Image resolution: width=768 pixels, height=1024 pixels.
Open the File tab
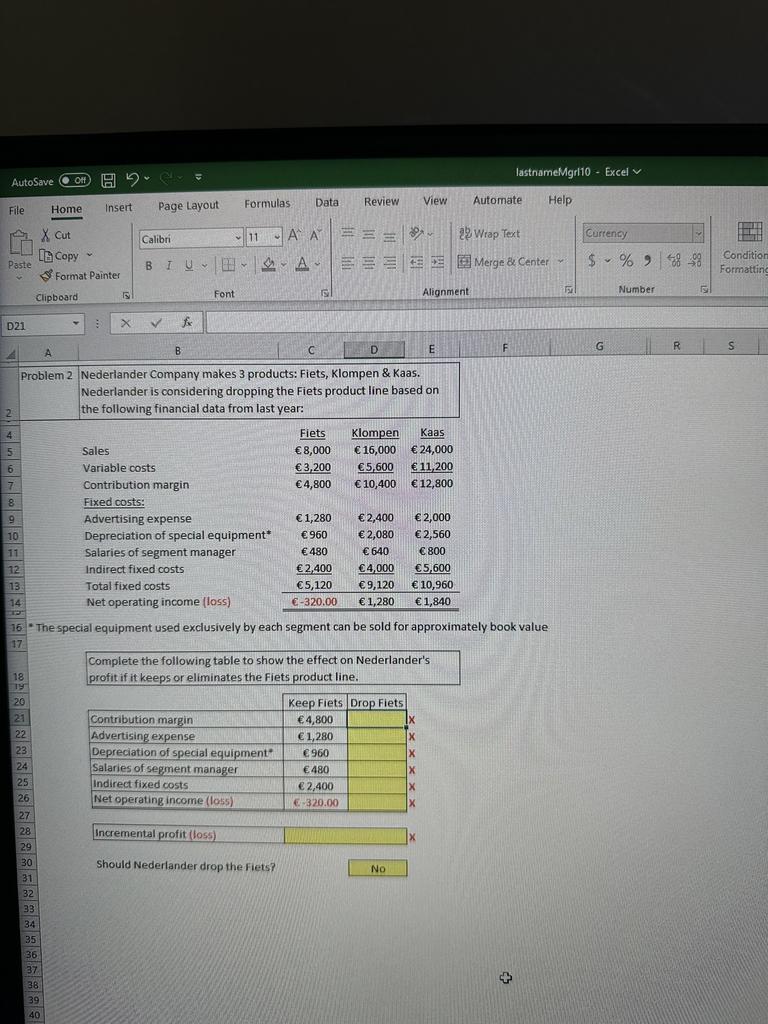16,210
